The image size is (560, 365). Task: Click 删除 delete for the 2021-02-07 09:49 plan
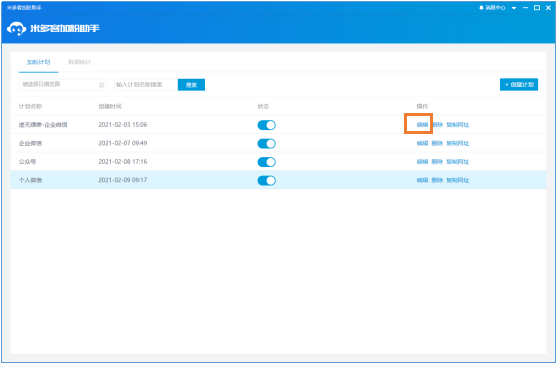point(437,143)
